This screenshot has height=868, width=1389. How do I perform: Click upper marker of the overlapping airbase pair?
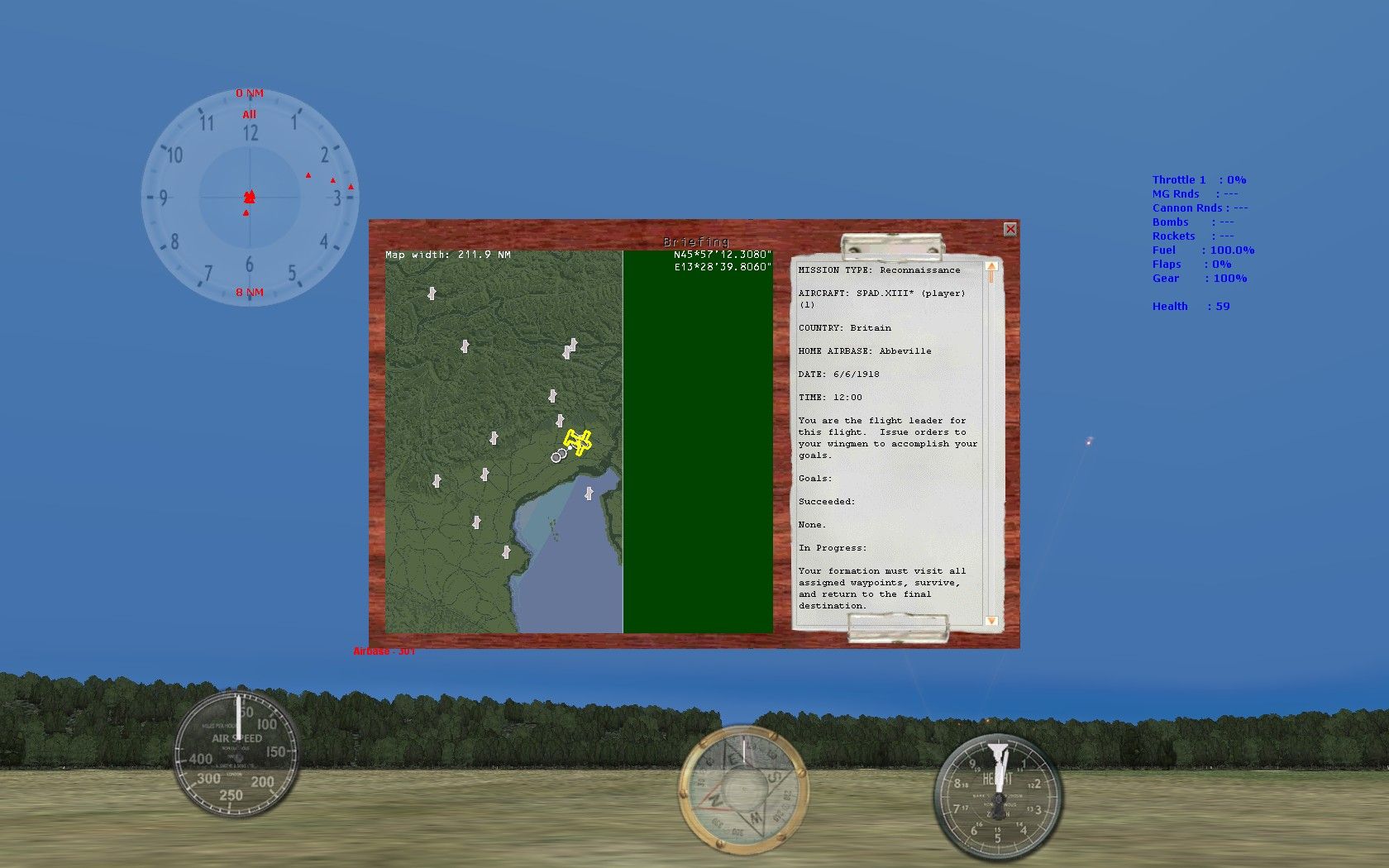[573, 343]
